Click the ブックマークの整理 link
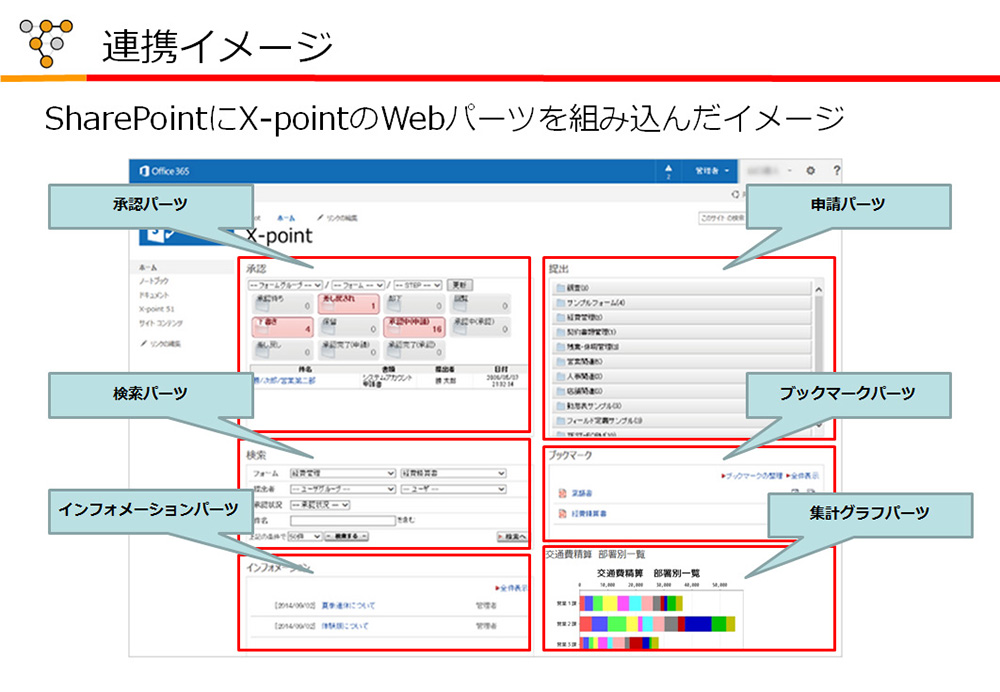This screenshot has width=1000, height=692. pyautogui.click(x=752, y=475)
